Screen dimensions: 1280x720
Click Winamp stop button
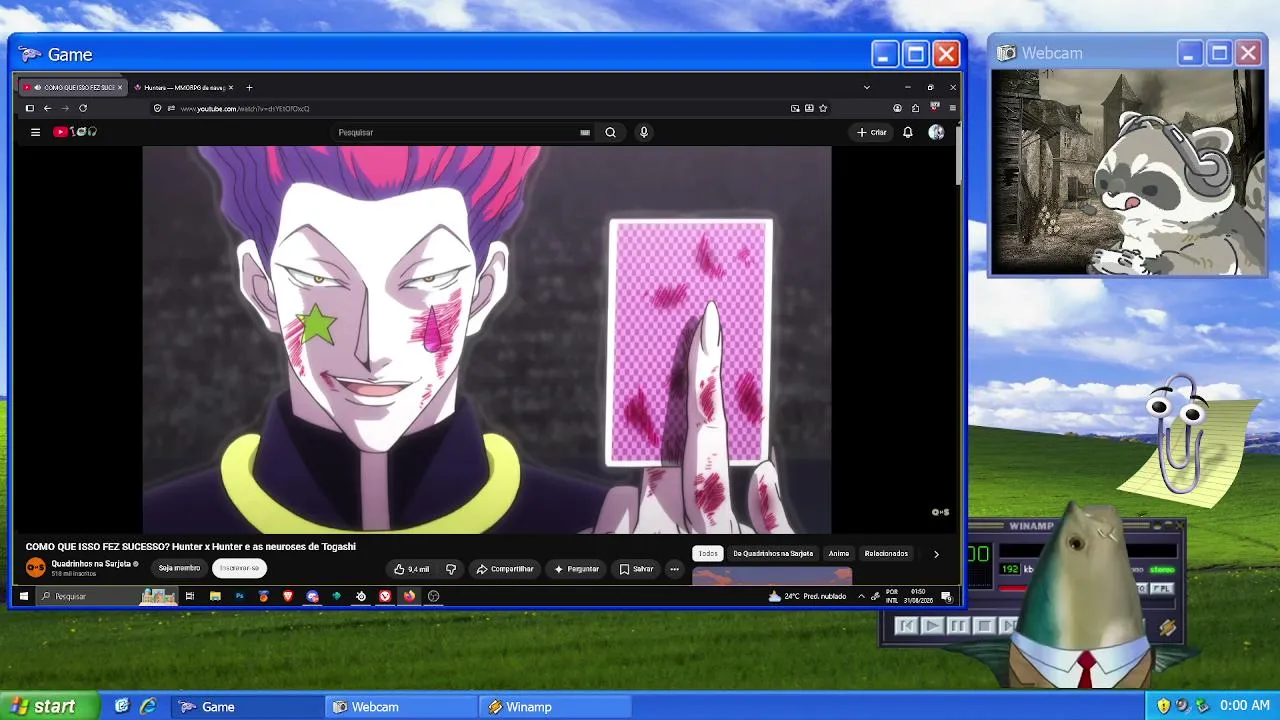click(984, 626)
